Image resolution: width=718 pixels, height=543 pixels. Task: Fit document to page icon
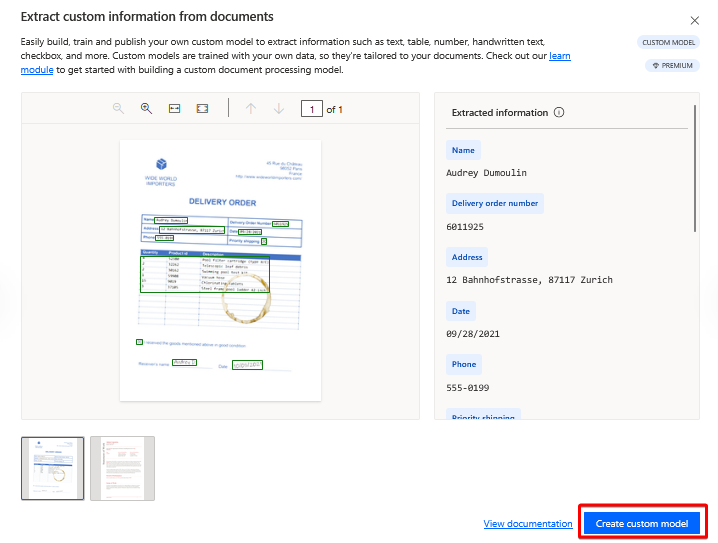202,109
